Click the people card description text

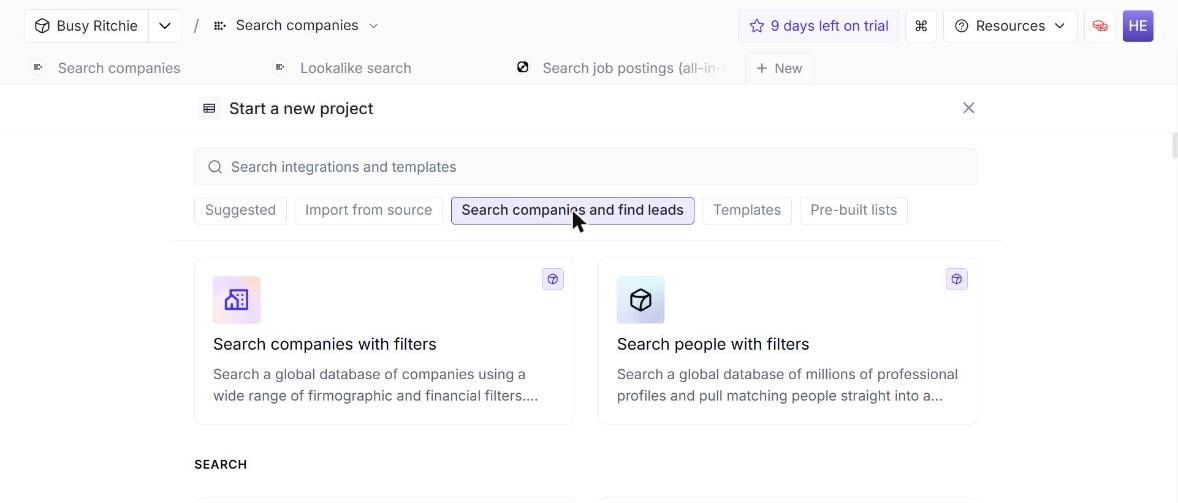tap(787, 385)
